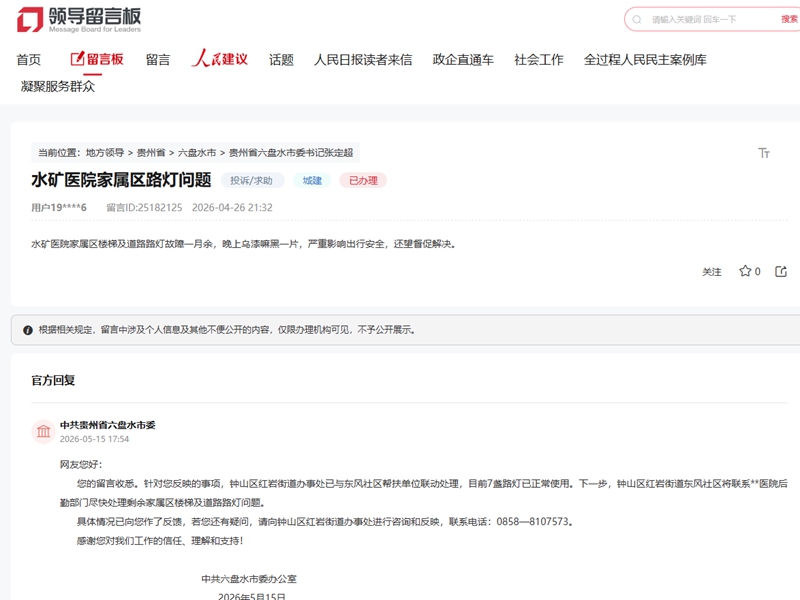Open the 政企直通车 navigation item
Viewport: 800px width, 600px height.
[463, 60]
